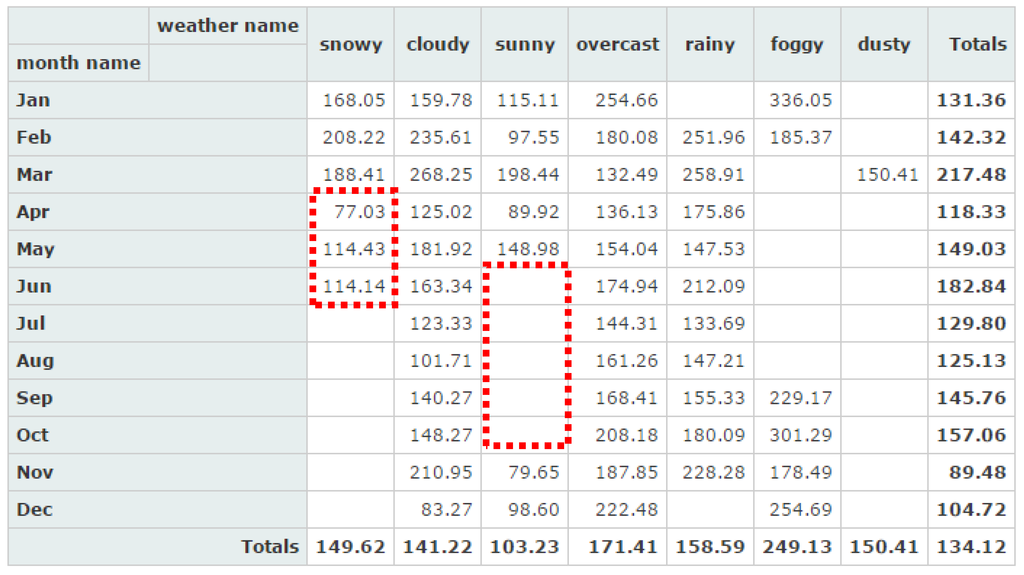Viewport: 1024px width, 575px height.
Task: Click the 'sunny' column header
Action: coord(524,44)
